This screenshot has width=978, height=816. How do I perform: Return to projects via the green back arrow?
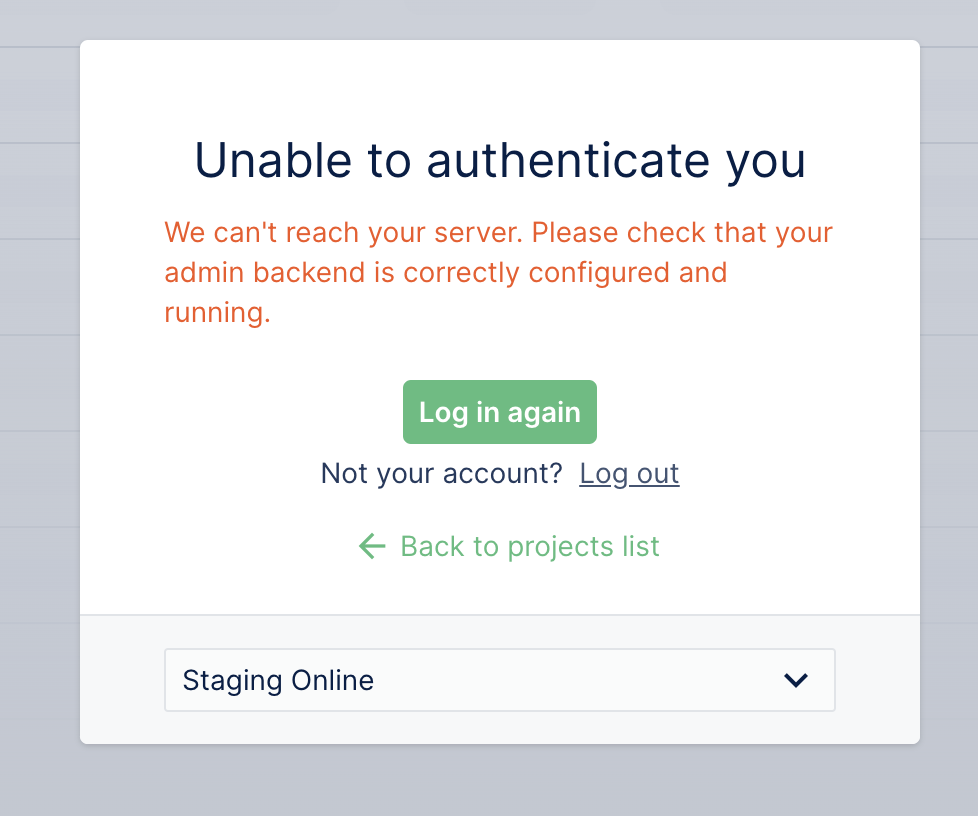pyautogui.click(x=372, y=546)
